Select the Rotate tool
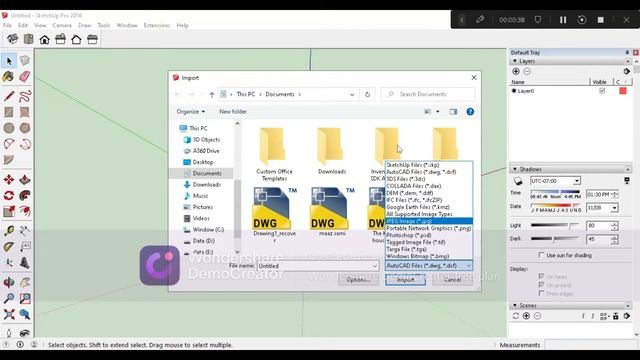This screenshot has width=640, height=360. pyautogui.click(x=9, y=195)
